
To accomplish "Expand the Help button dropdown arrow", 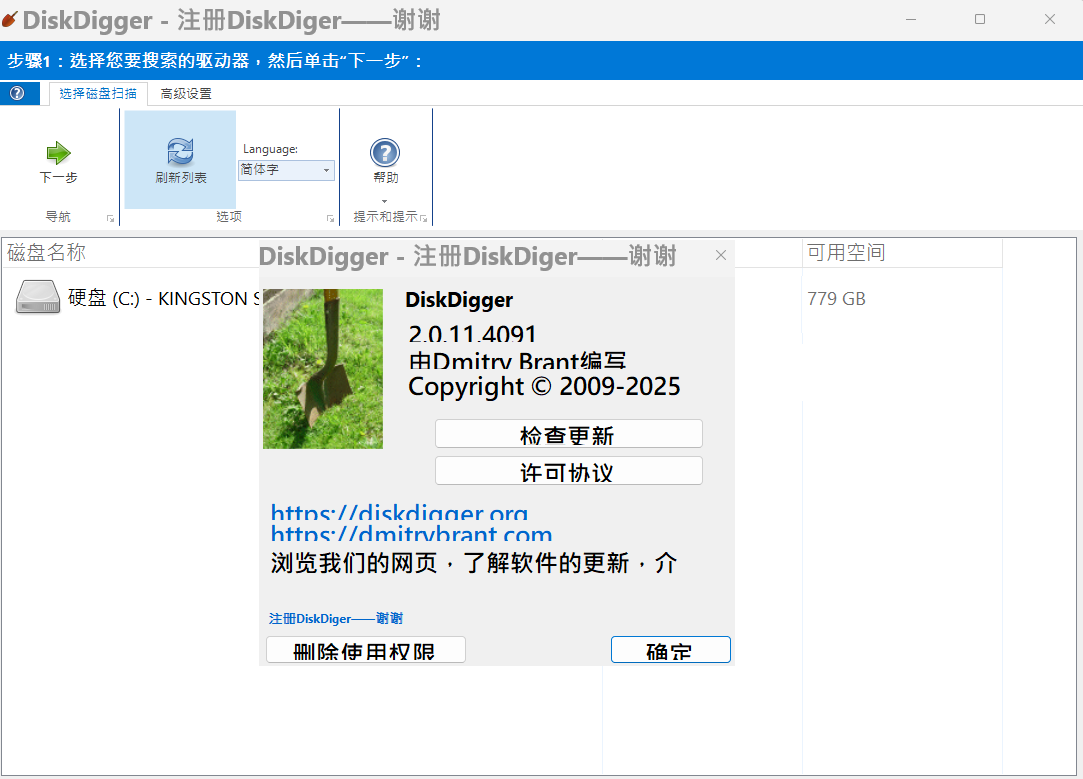I will pos(385,201).
